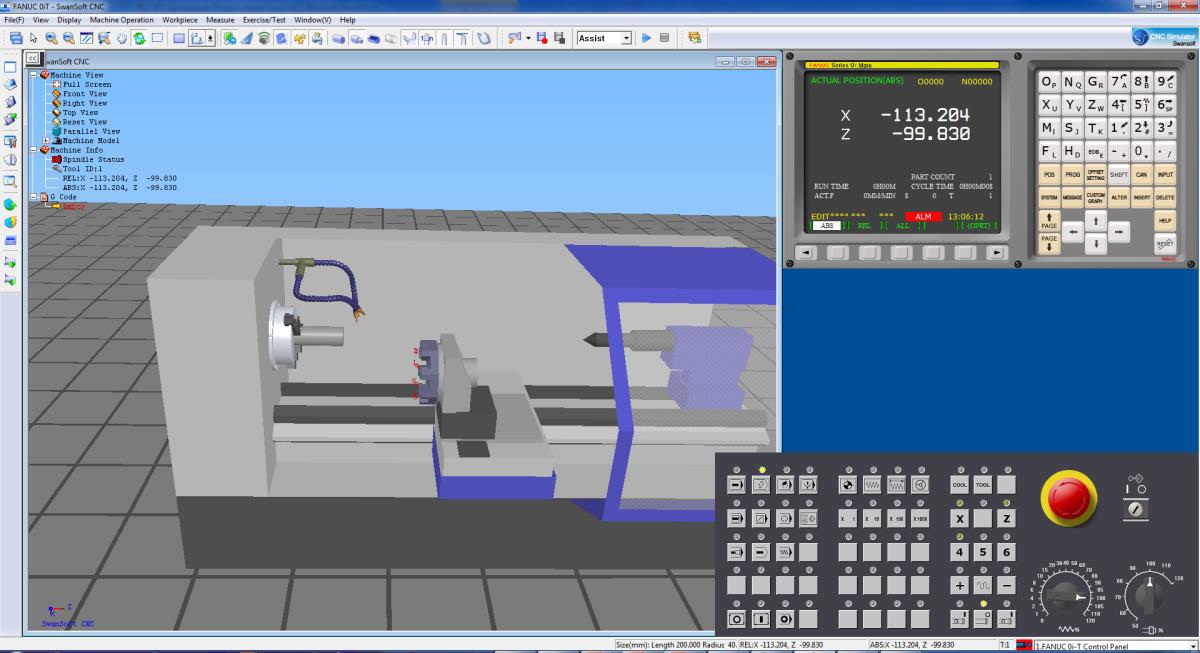Click the feedrate override rotary dial
Viewport: 1200px width, 653px height.
[1064, 597]
